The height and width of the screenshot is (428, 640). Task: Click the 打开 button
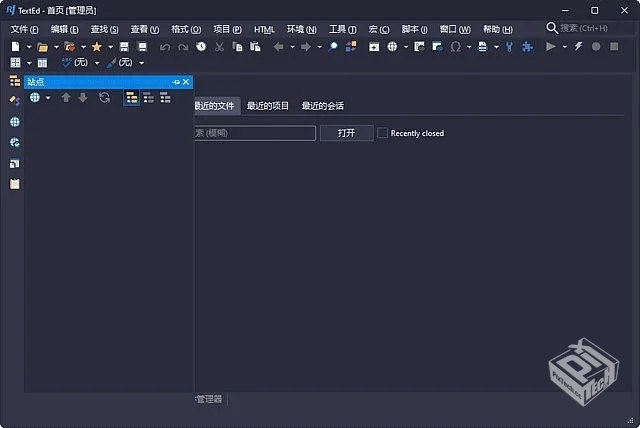point(347,133)
